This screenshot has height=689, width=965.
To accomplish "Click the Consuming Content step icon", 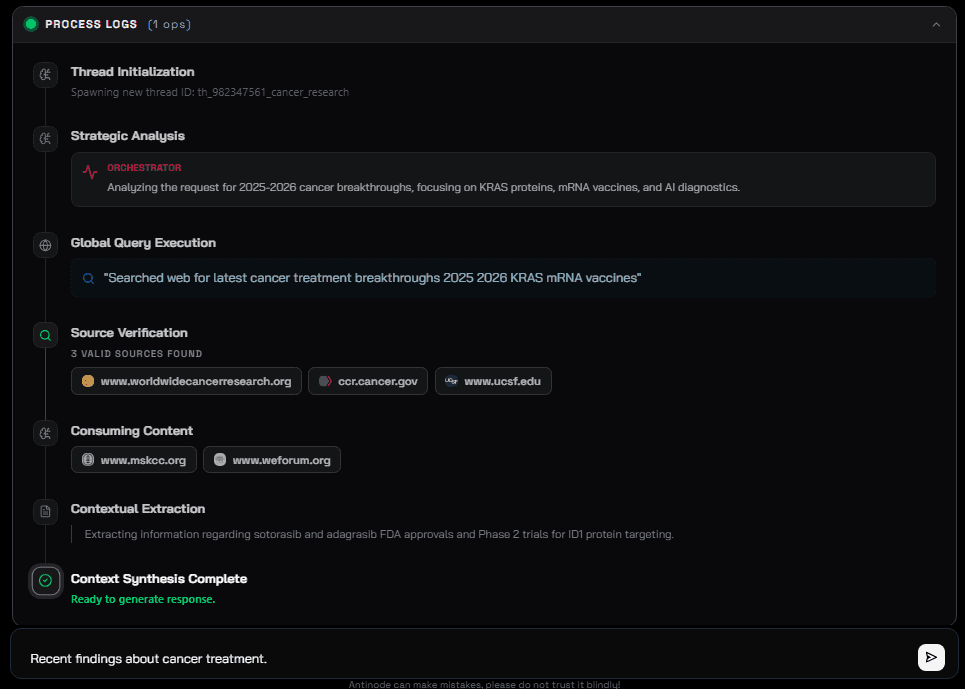I will click(45, 433).
